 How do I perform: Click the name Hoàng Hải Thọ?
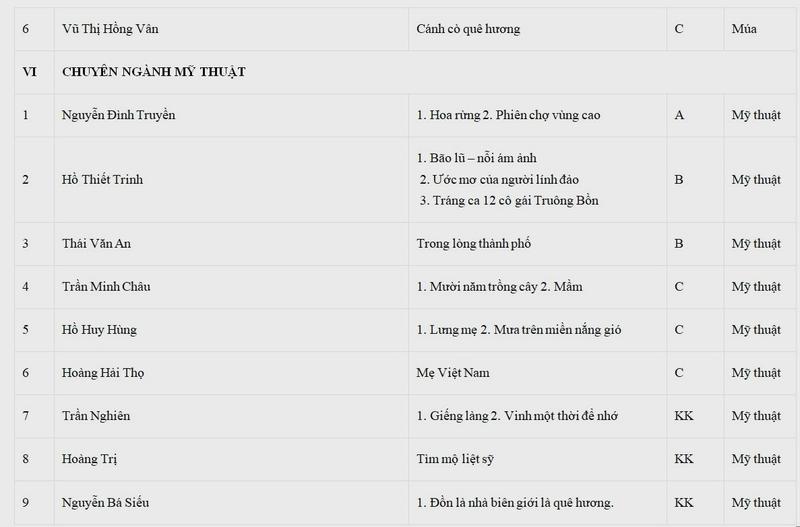pos(103,372)
